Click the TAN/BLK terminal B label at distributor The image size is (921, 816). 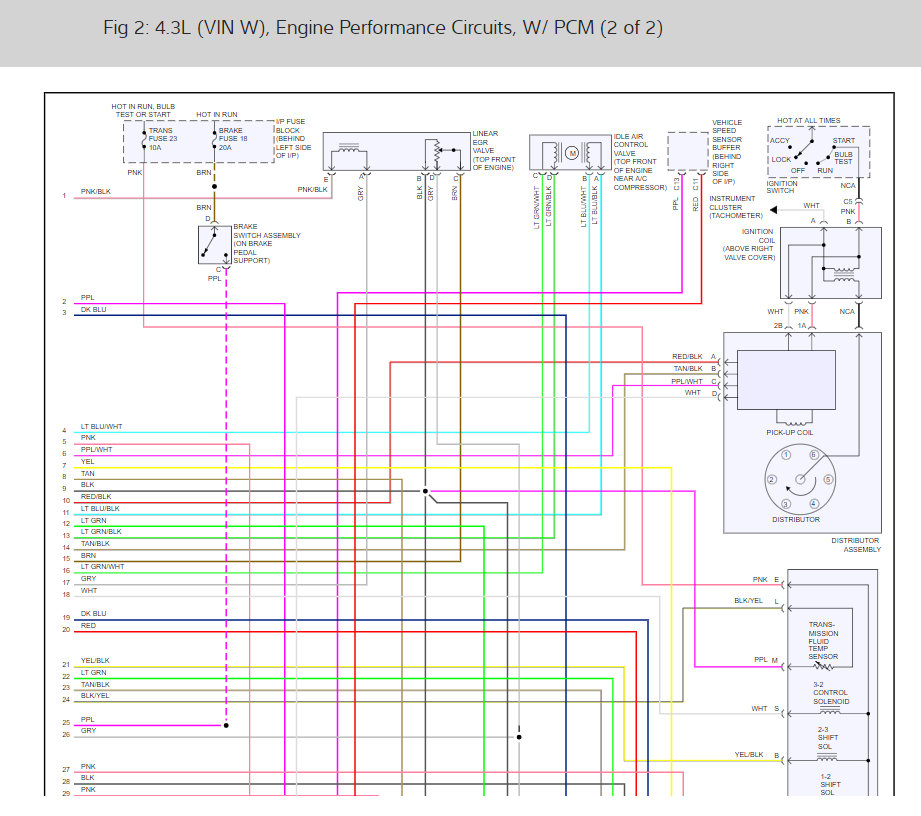(695, 368)
